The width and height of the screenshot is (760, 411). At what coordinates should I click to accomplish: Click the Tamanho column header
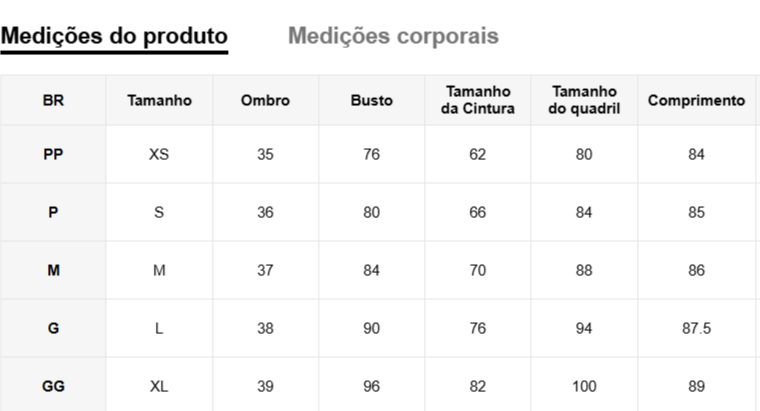click(x=159, y=100)
